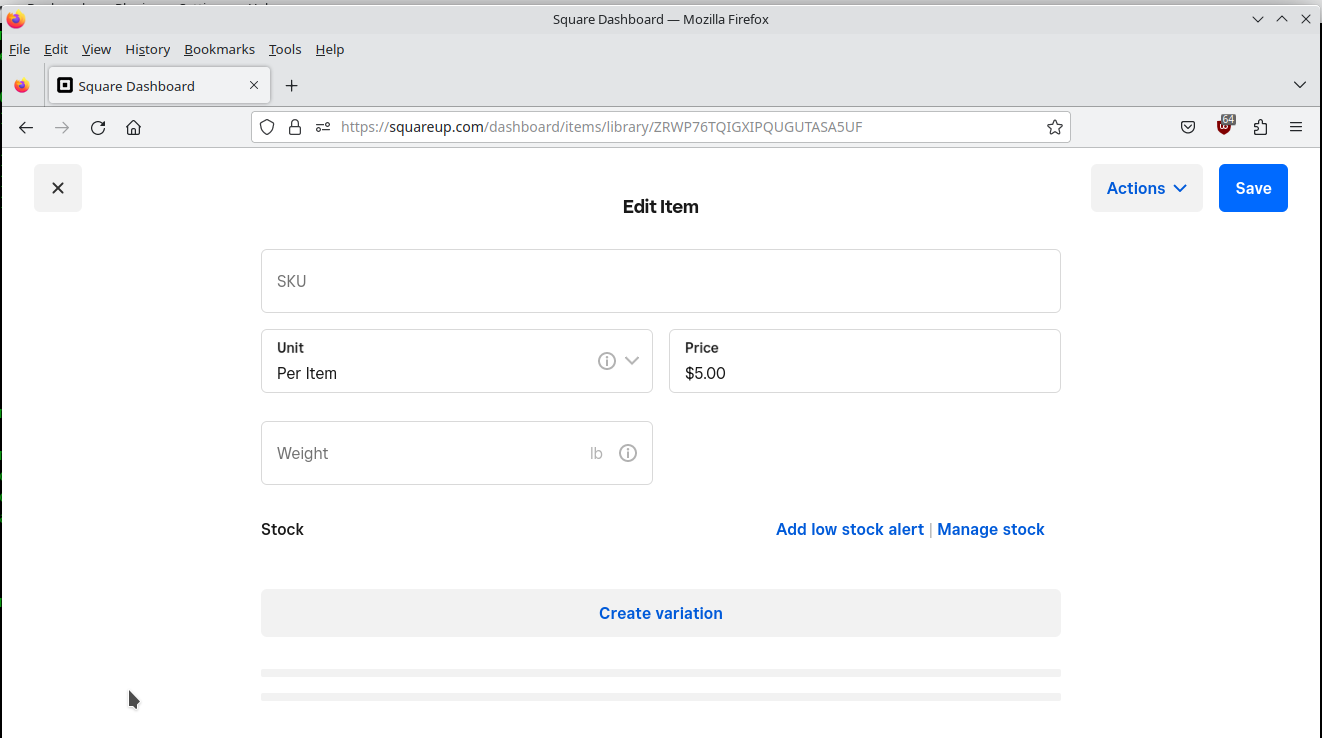Navigate back using the browser arrow
1322x738 pixels.
point(25,127)
